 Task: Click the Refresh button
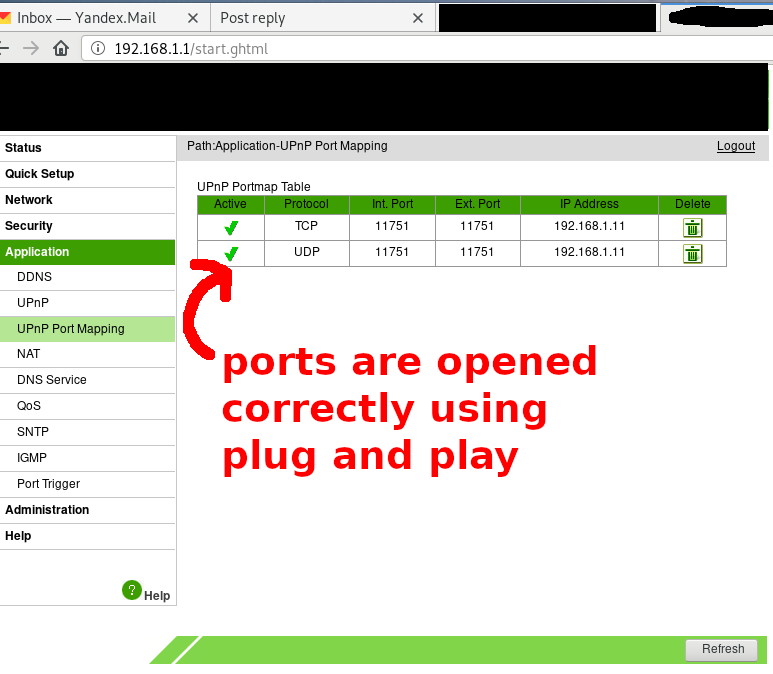click(722, 649)
